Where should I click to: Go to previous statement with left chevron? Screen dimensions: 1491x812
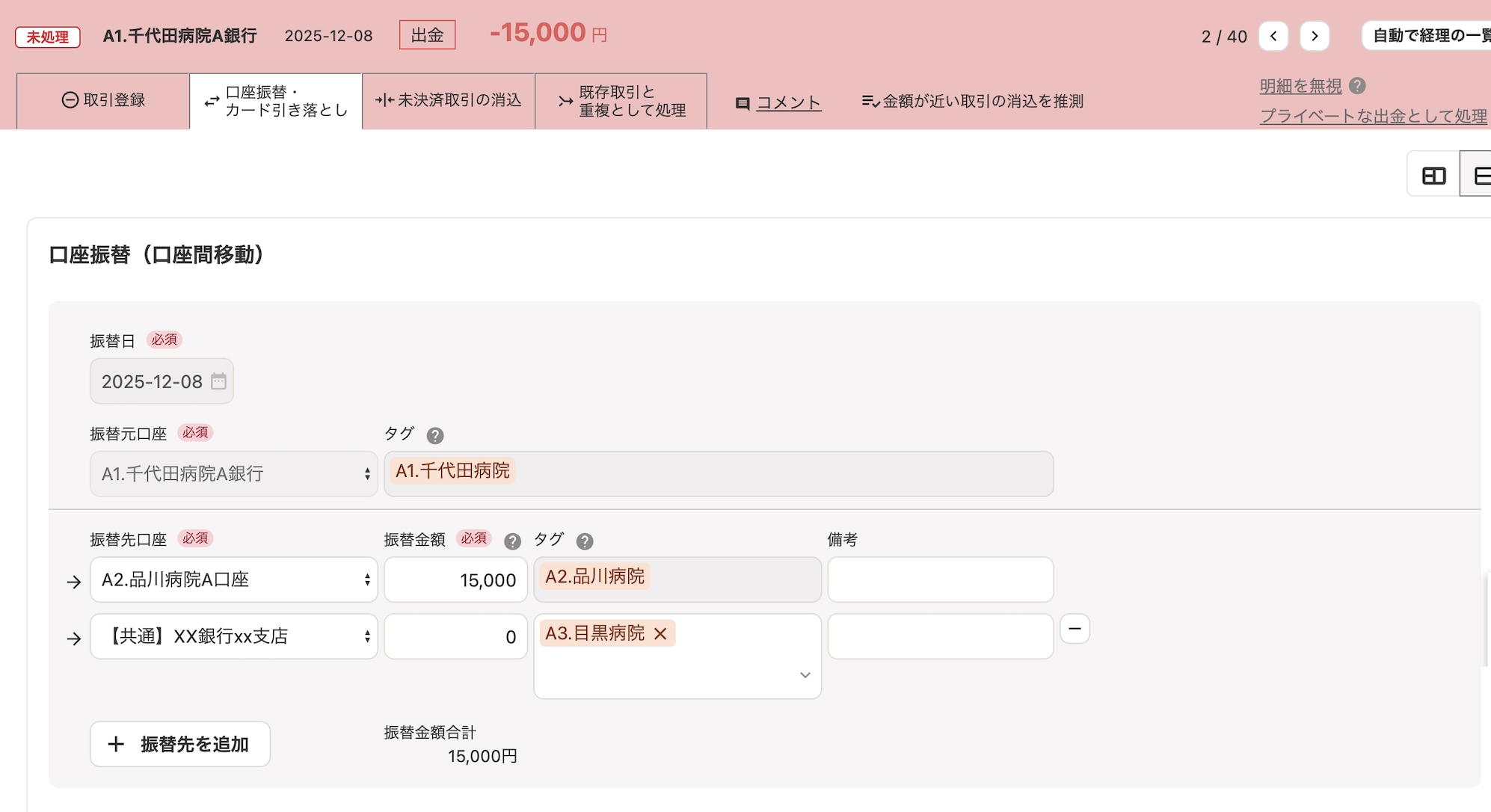(1273, 36)
